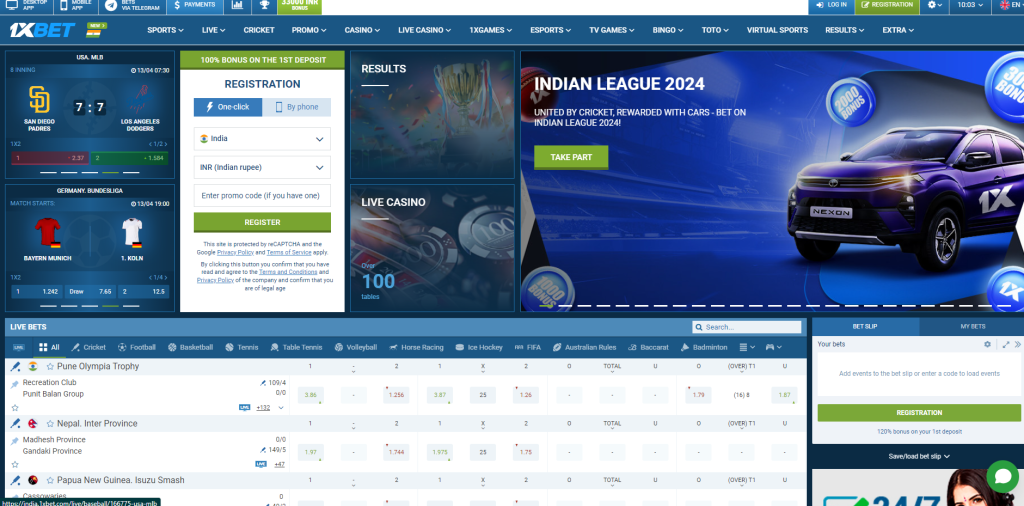Screen dimensions: 1024x506
Task: Click the Live stream filter icon
Action: point(18,347)
